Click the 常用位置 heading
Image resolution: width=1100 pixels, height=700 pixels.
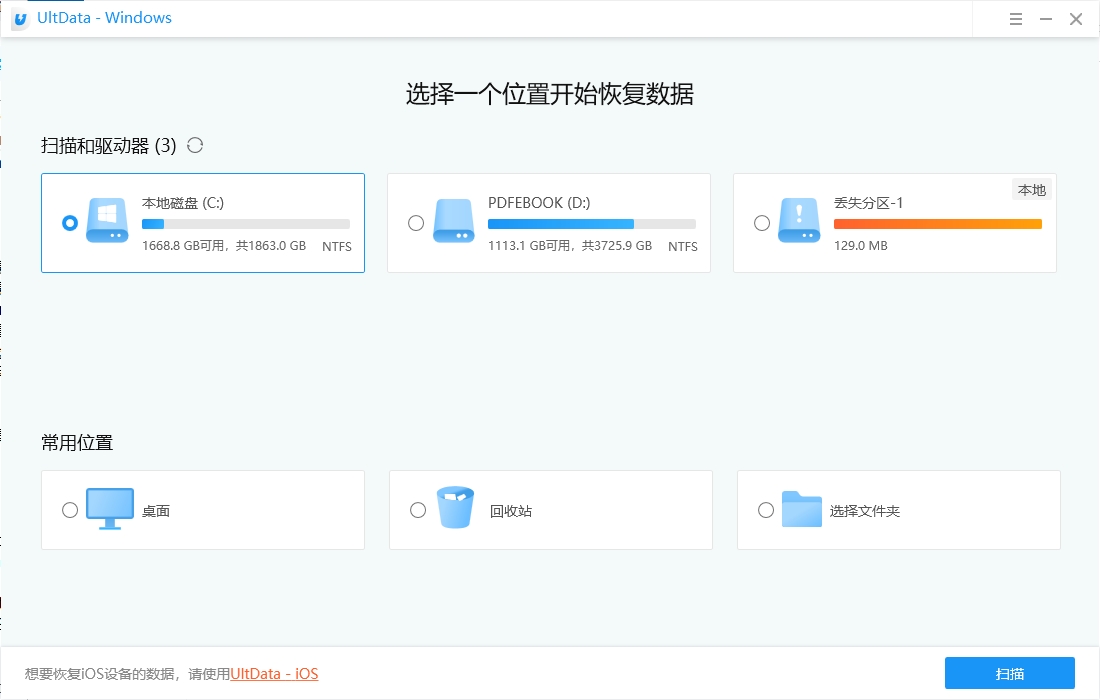(x=77, y=443)
